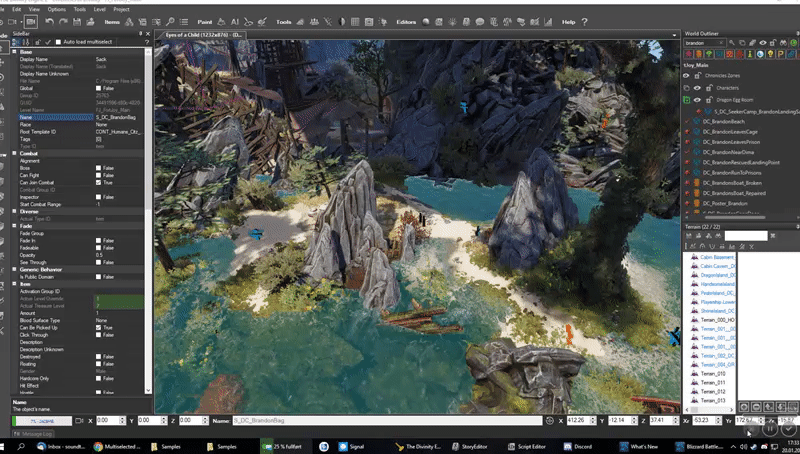This screenshot has height=454, width=800.
Task: Open Discord from the Windows taskbar
Action: coord(576,446)
